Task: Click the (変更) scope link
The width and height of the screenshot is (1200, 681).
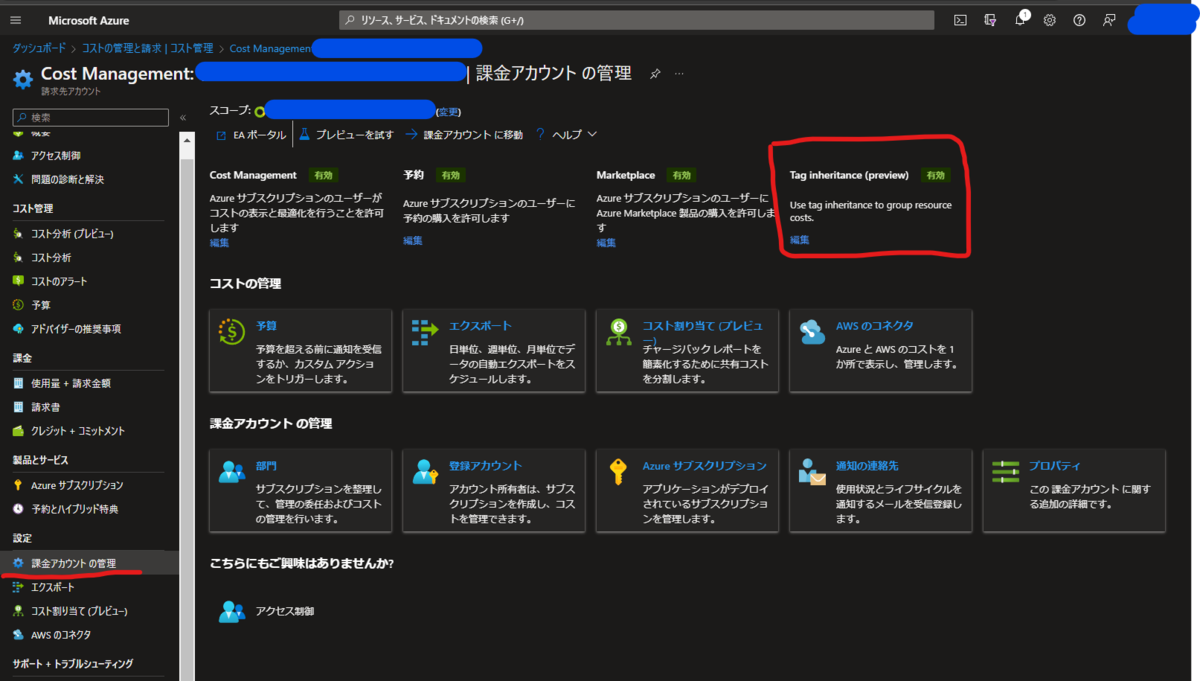Action: [x=448, y=111]
